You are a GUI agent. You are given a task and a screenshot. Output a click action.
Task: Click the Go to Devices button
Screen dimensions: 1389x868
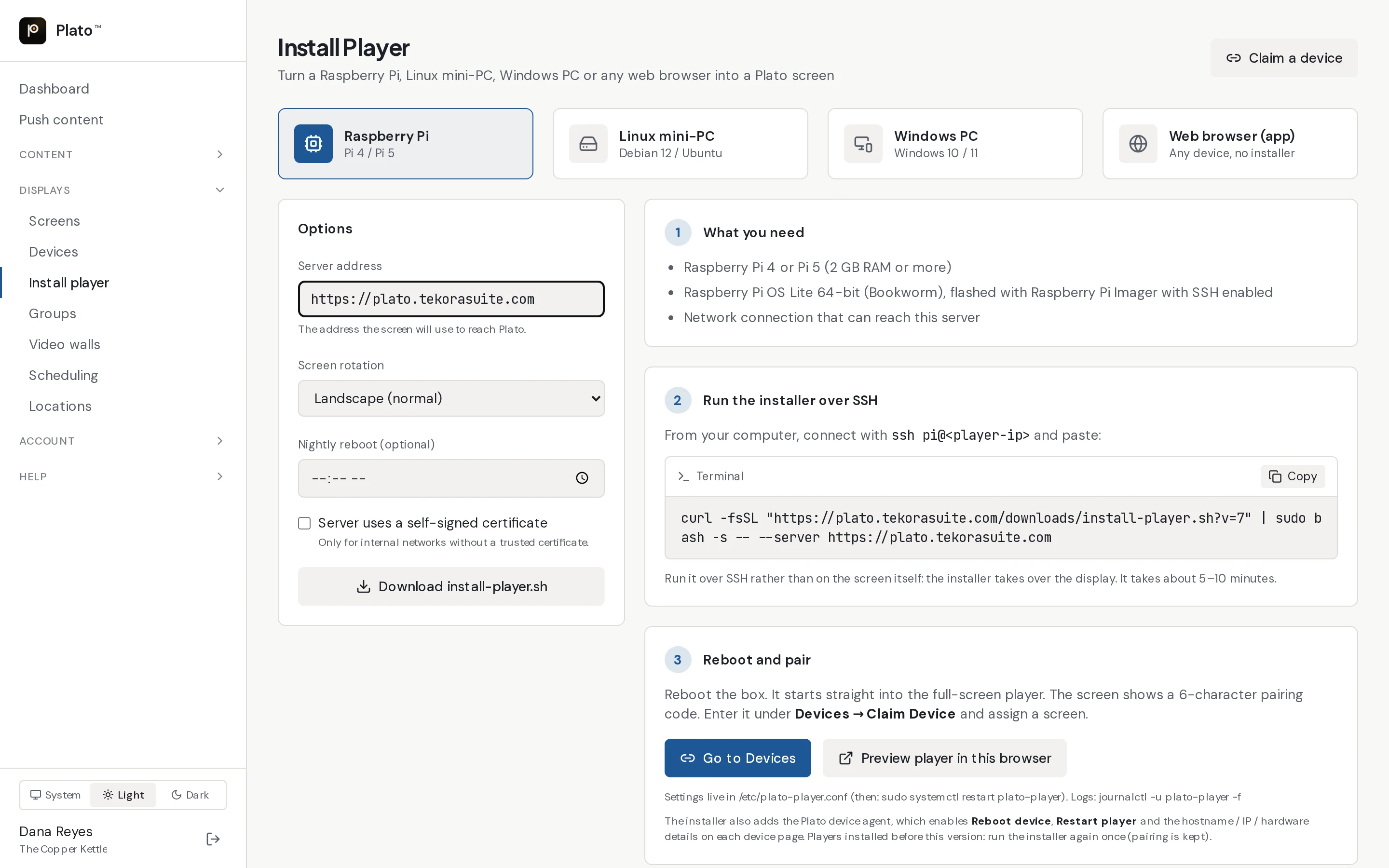pos(737,758)
